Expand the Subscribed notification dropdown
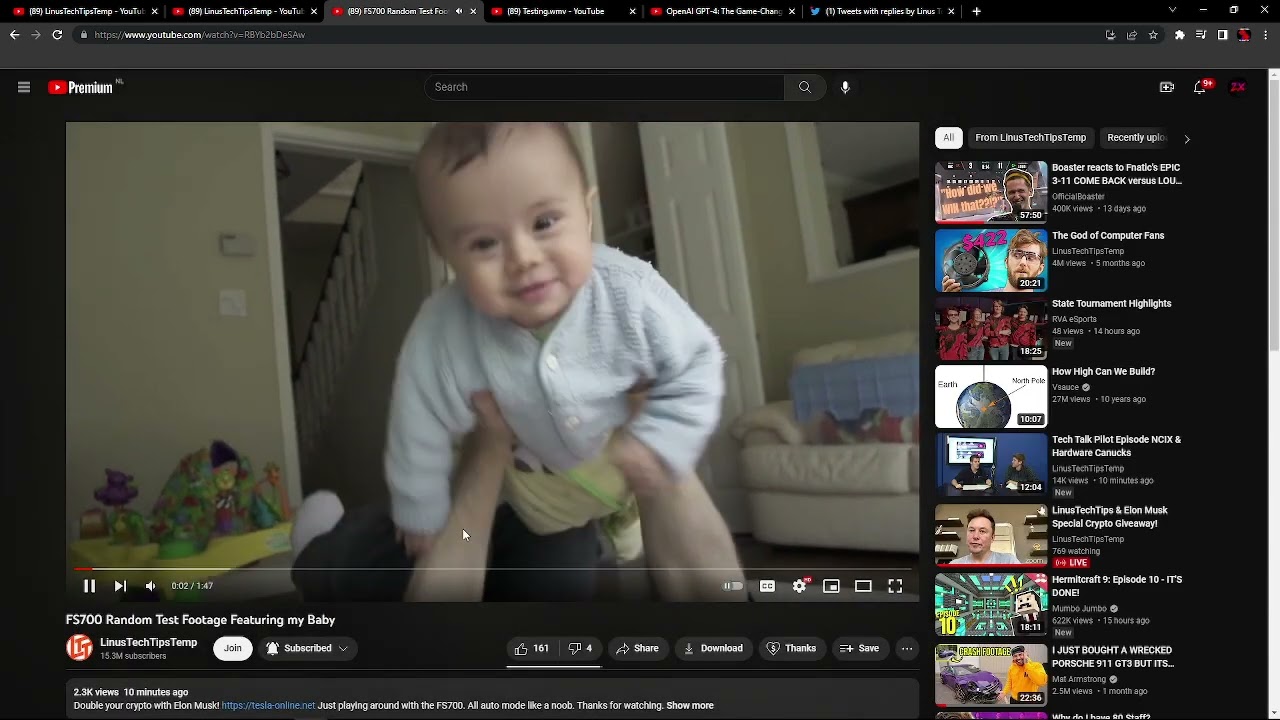The image size is (1280, 720). pos(308,648)
